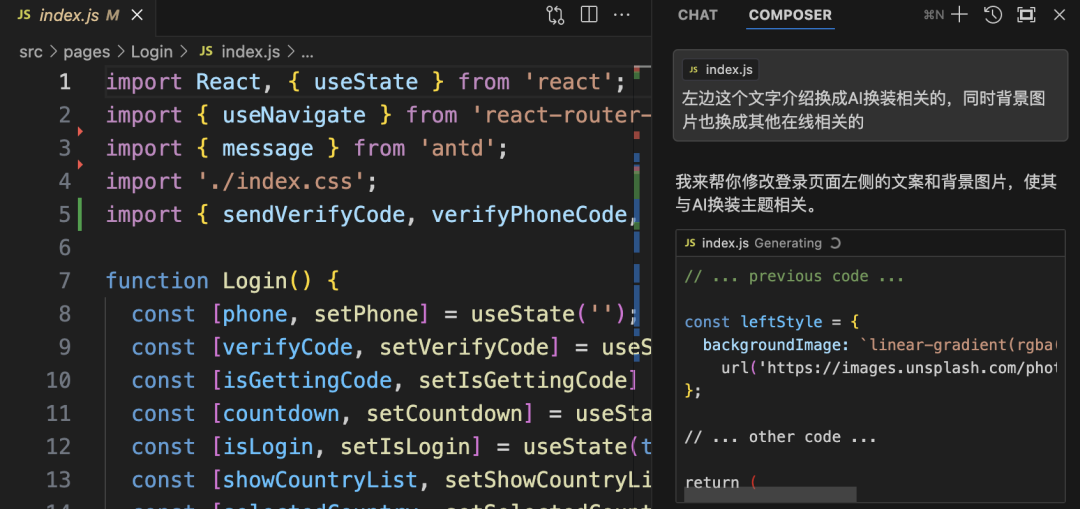Image resolution: width=1080 pixels, height=509 pixels.
Task: Click the JS file icon in editor tab
Action: (24, 16)
